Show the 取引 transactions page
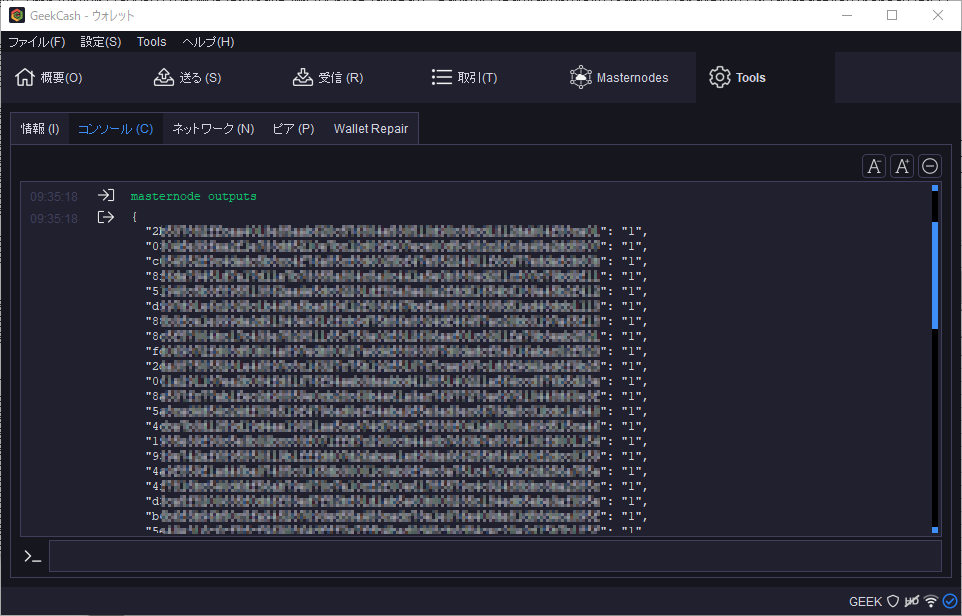Viewport: 962px width, 616px height. pyautogui.click(x=464, y=78)
